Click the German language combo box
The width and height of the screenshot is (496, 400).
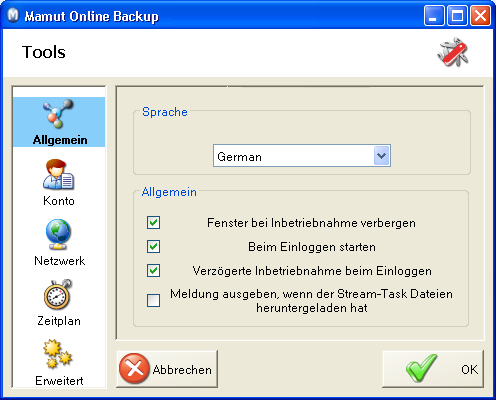pyautogui.click(x=302, y=156)
